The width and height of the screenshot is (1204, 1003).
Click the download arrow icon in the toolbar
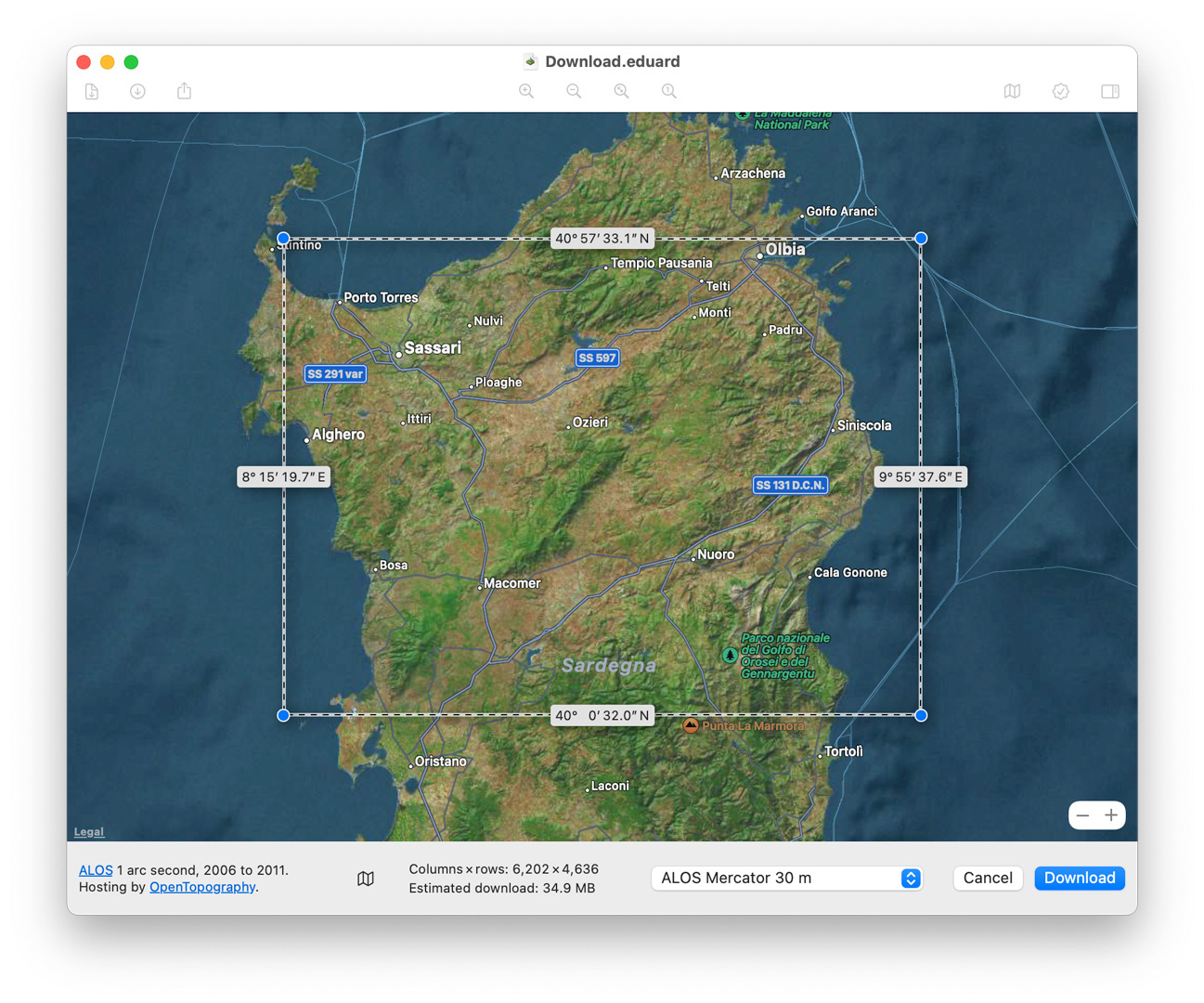137,91
